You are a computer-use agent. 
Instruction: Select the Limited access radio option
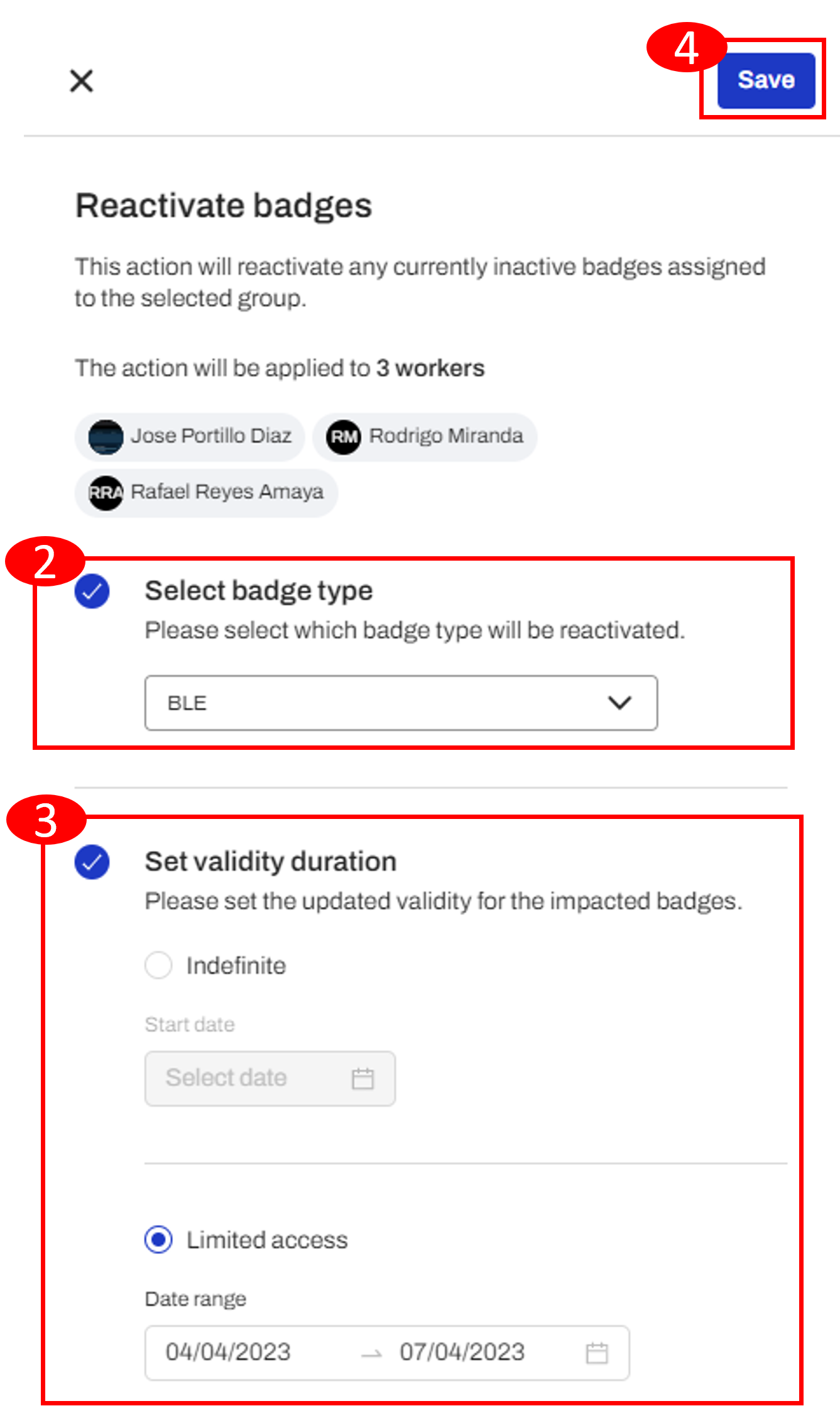click(x=158, y=1239)
